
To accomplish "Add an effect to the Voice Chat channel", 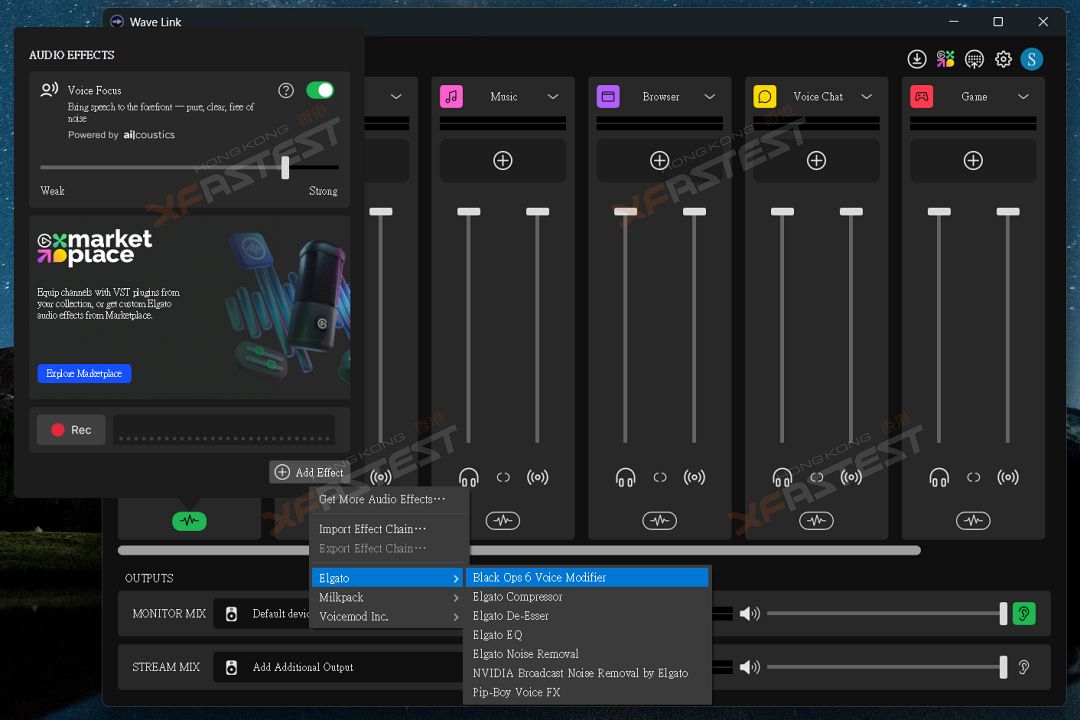I will tap(816, 161).
